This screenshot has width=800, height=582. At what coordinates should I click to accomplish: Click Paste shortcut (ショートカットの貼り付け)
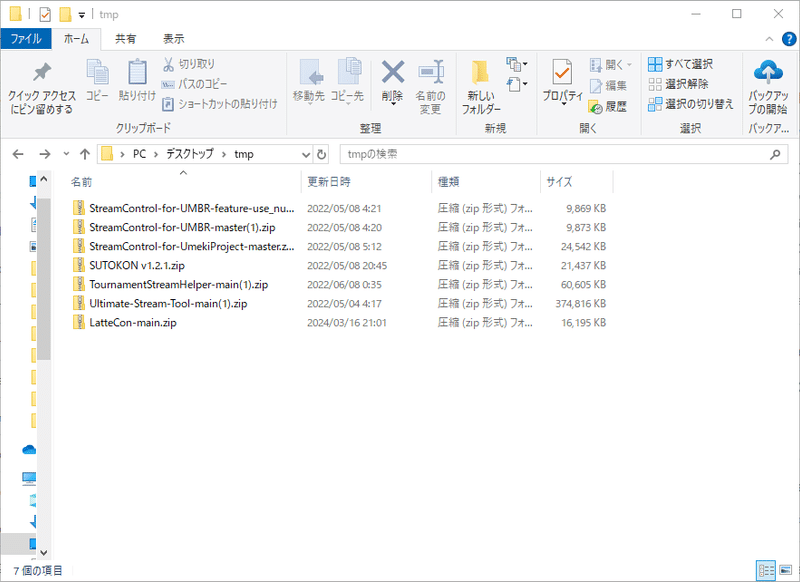coord(219,104)
